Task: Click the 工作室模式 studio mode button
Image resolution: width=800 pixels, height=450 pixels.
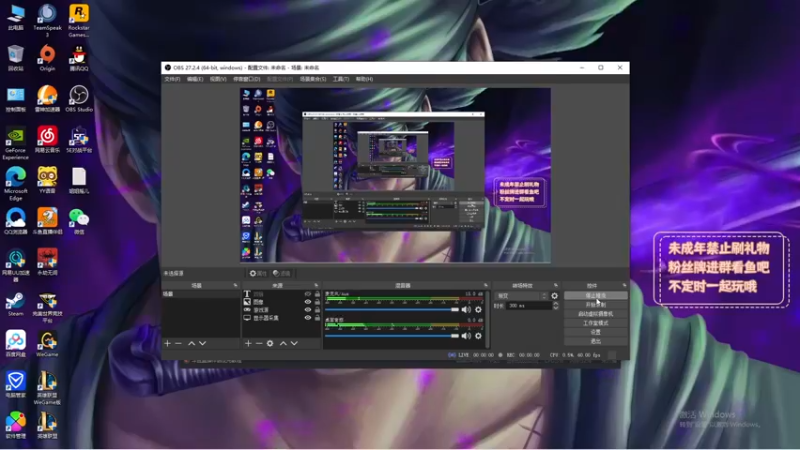Action: click(595, 323)
